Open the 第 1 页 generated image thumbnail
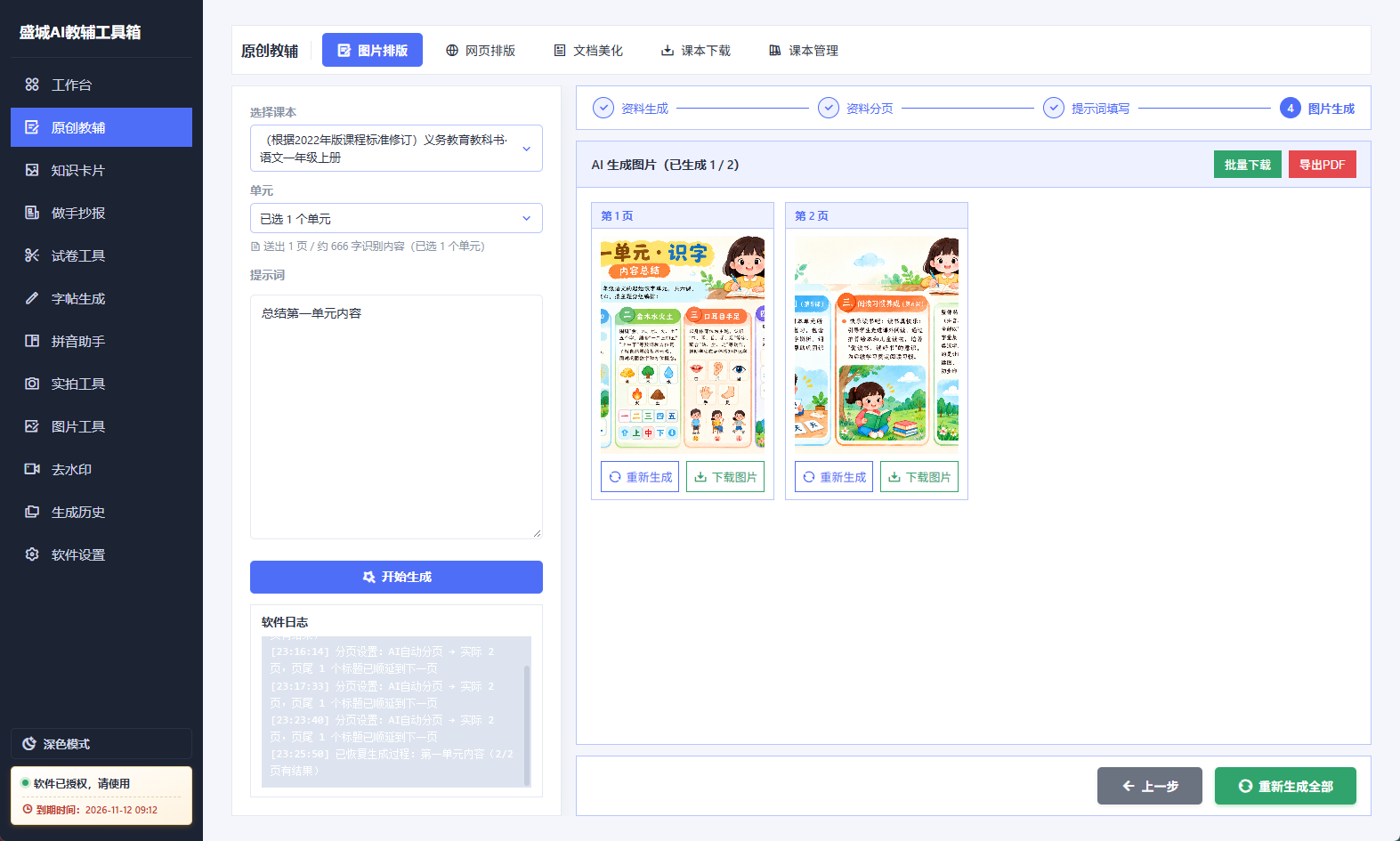1400x841 pixels. pyautogui.click(x=683, y=343)
